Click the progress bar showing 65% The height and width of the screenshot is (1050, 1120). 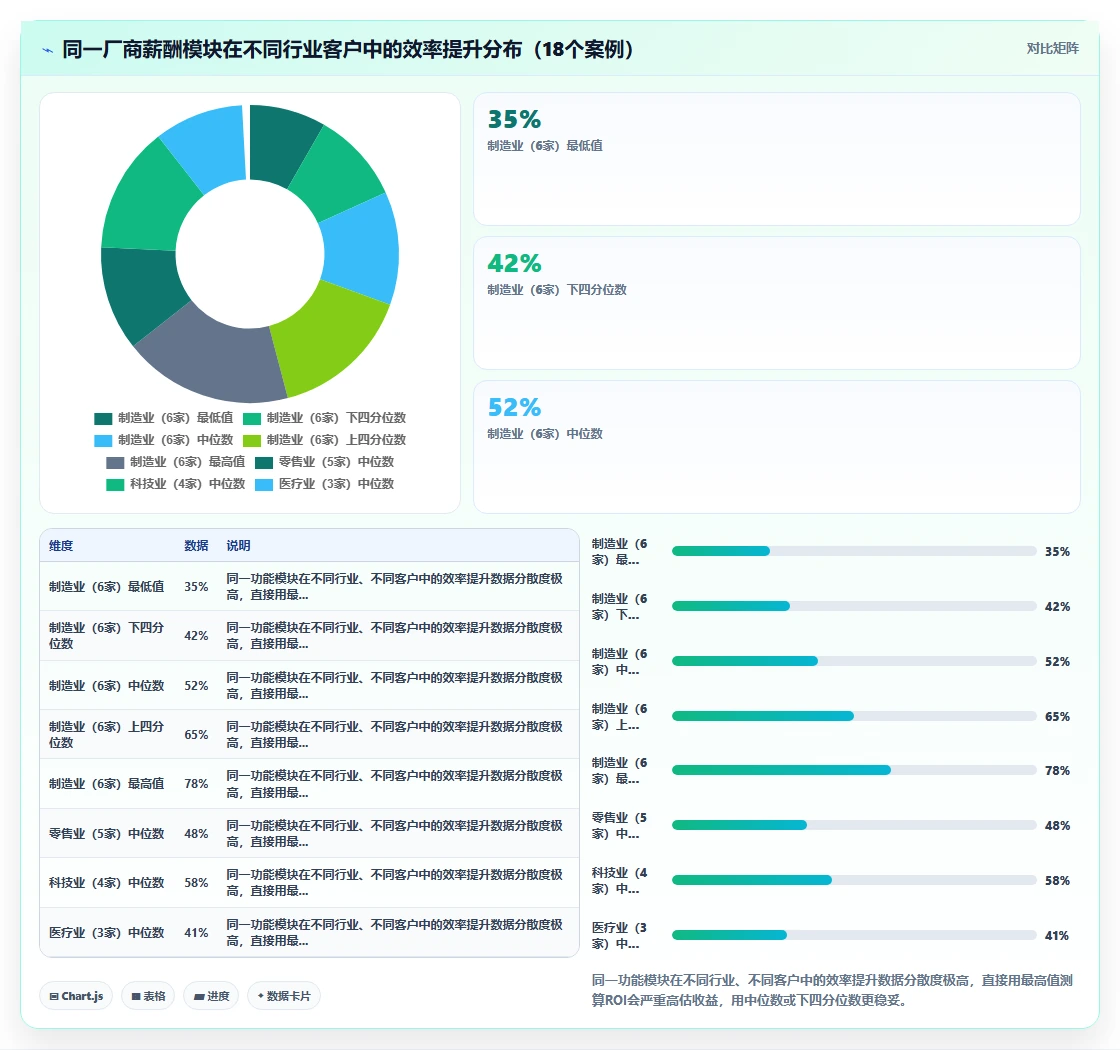click(x=854, y=716)
